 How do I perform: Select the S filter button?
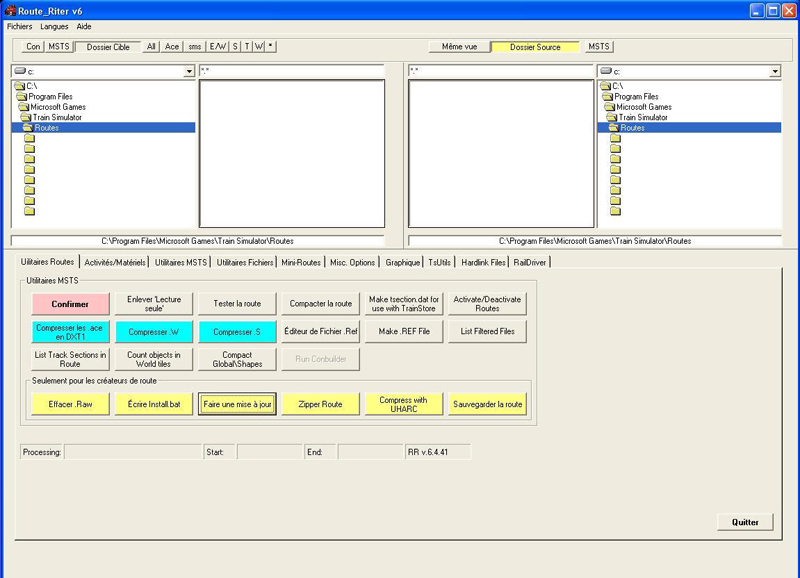(235, 46)
